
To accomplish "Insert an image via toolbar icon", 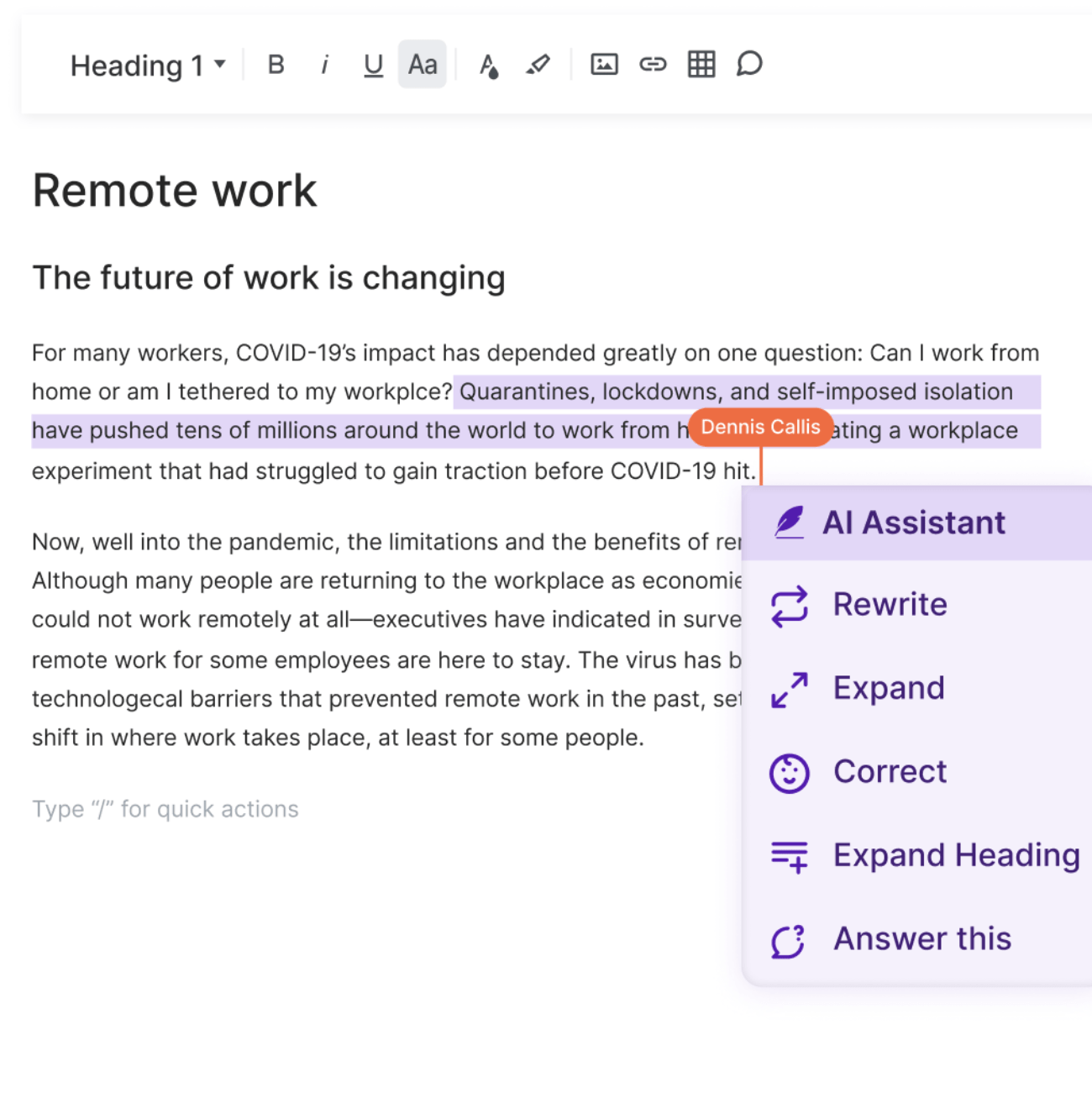I will (x=604, y=64).
